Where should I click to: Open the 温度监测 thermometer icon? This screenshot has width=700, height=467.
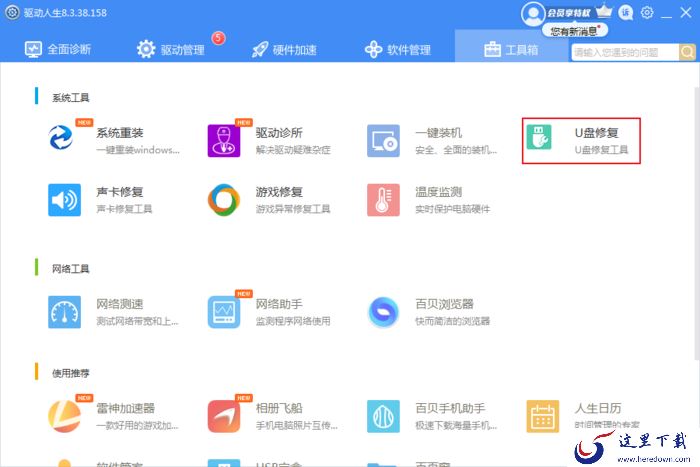[383, 200]
